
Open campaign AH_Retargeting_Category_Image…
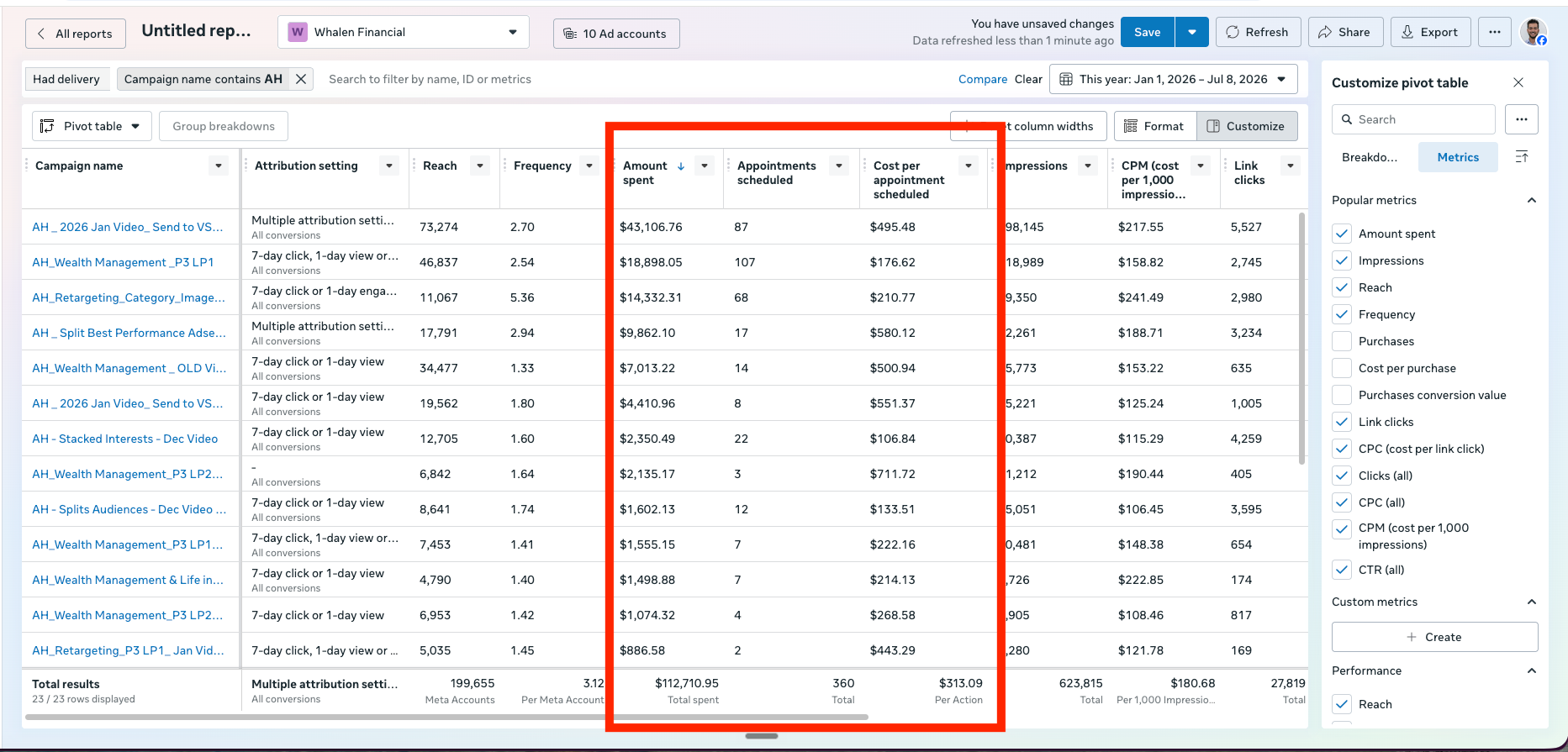point(129,297)
